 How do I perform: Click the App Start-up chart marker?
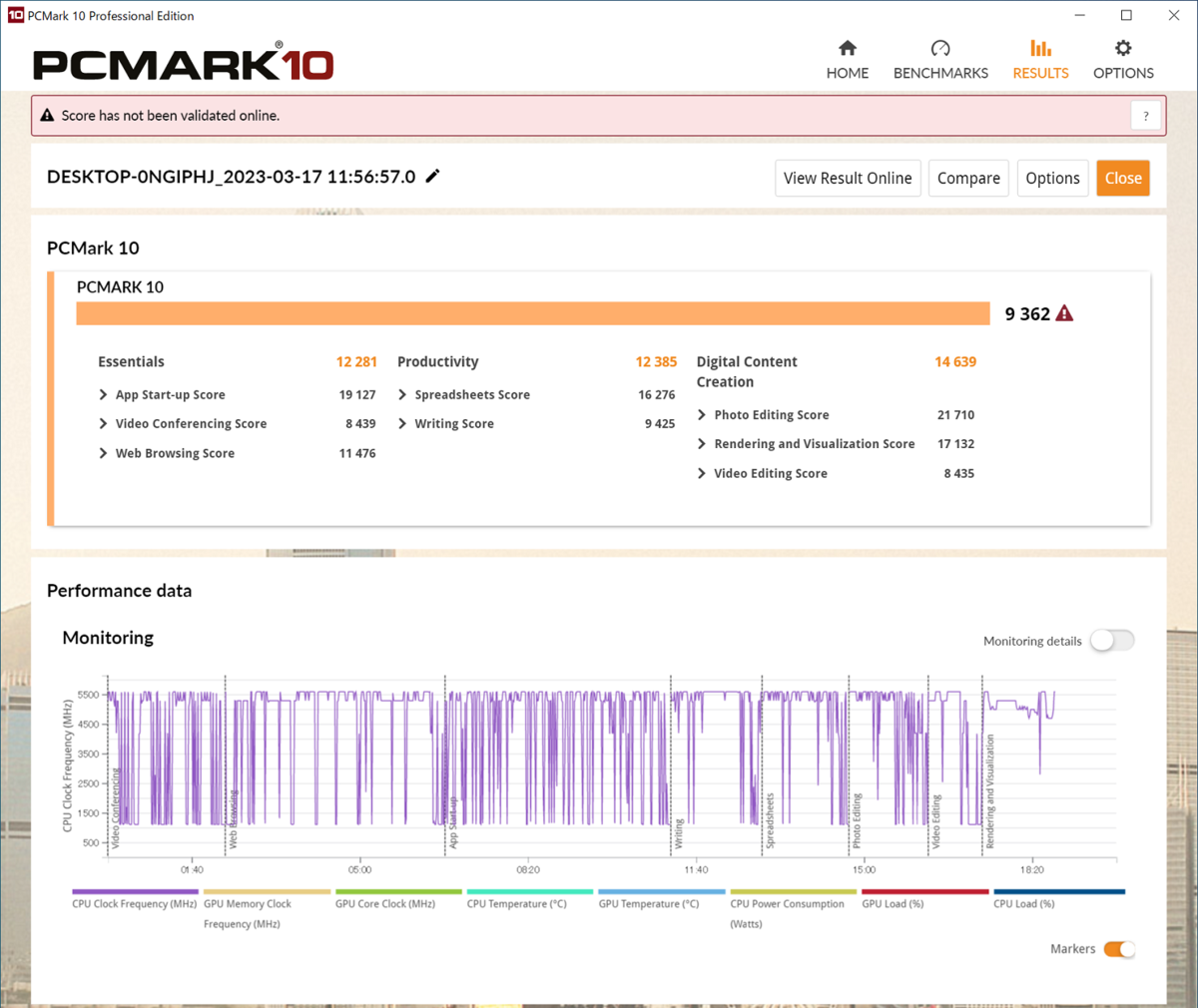point(453,822)
